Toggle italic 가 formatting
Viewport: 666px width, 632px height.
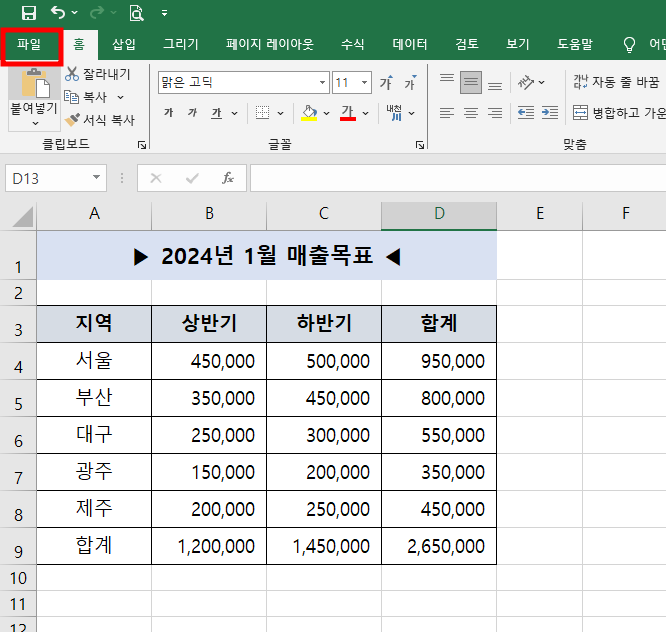coord(193,113)
